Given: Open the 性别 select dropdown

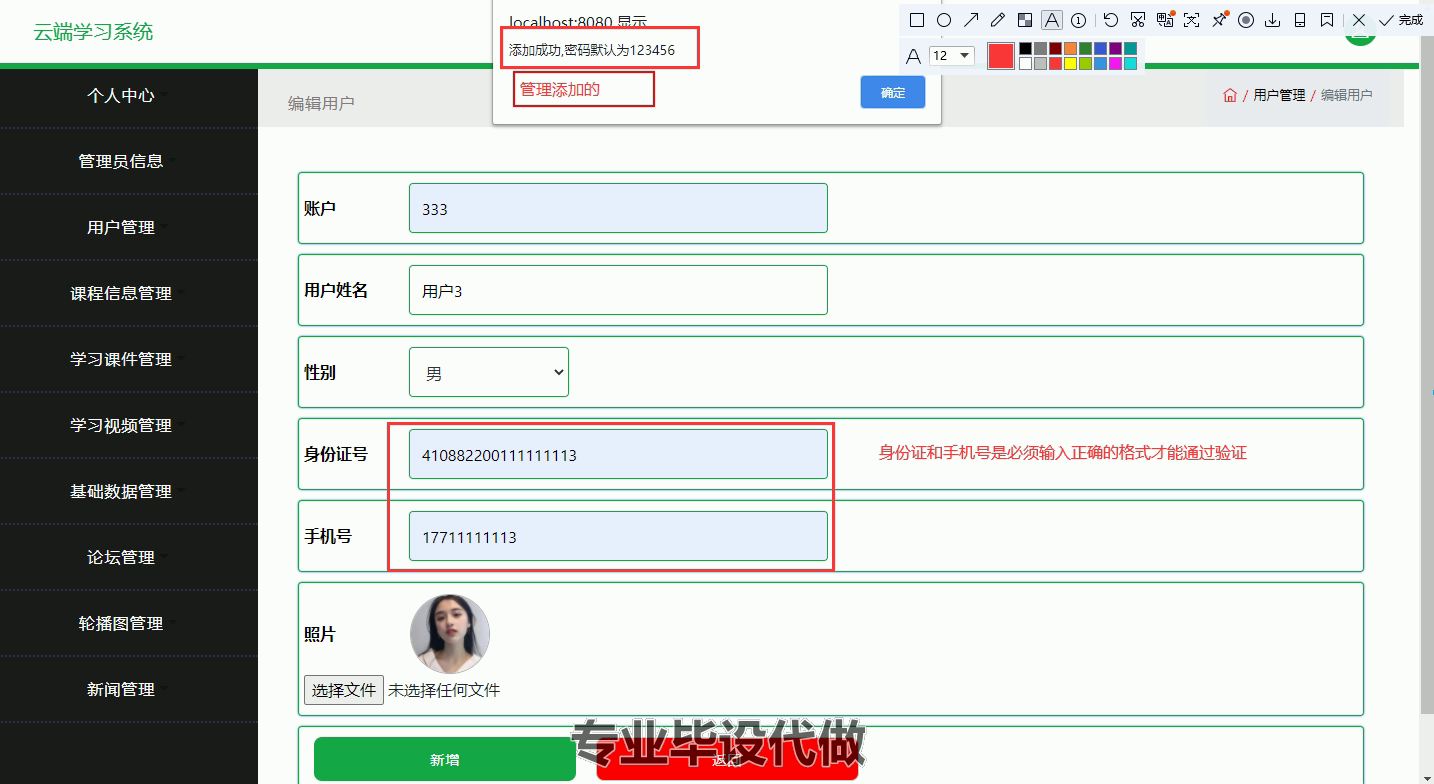Looking at the screenshot, I should 489,372.
